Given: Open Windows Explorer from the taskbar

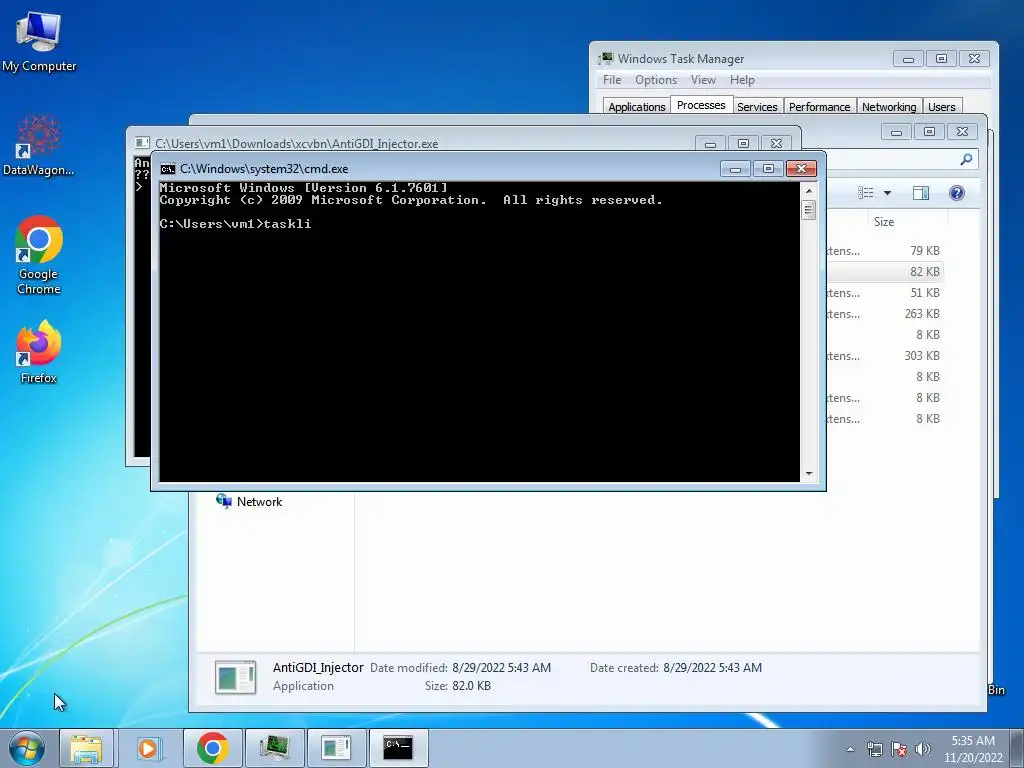Looking at the screenshot, I should pos(87,748).
